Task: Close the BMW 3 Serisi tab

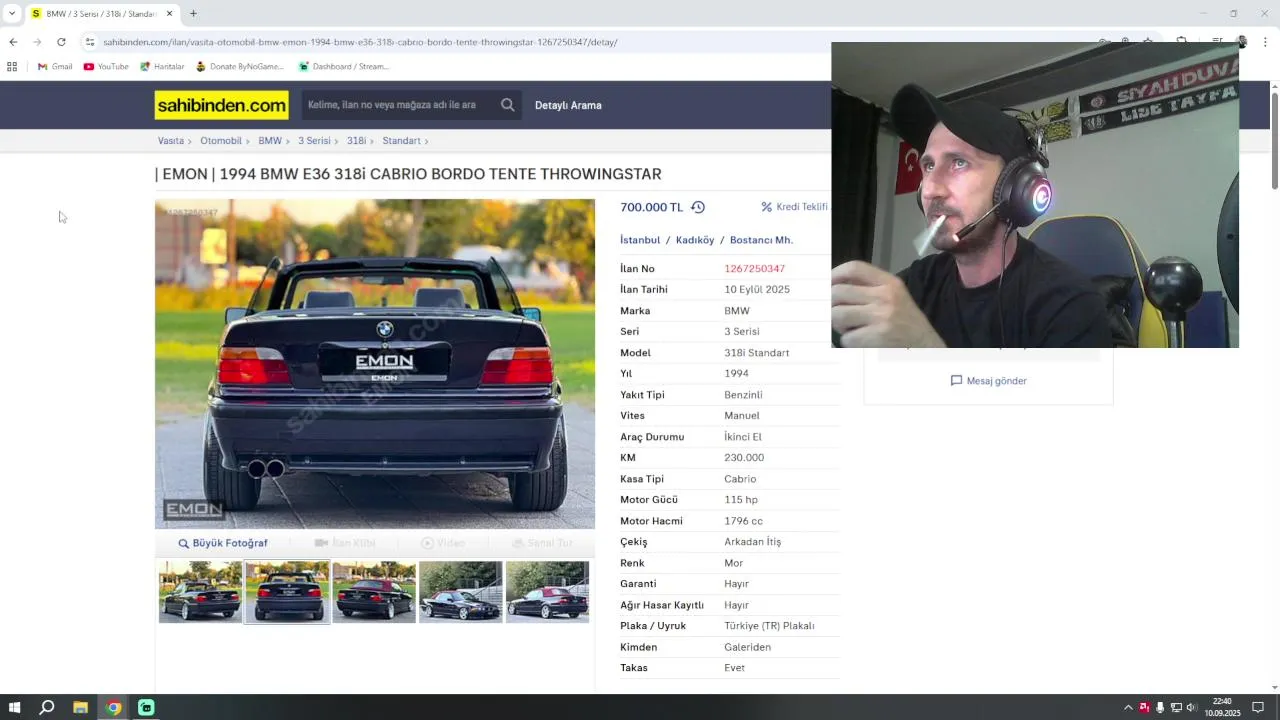Action: tap(169, 14)
